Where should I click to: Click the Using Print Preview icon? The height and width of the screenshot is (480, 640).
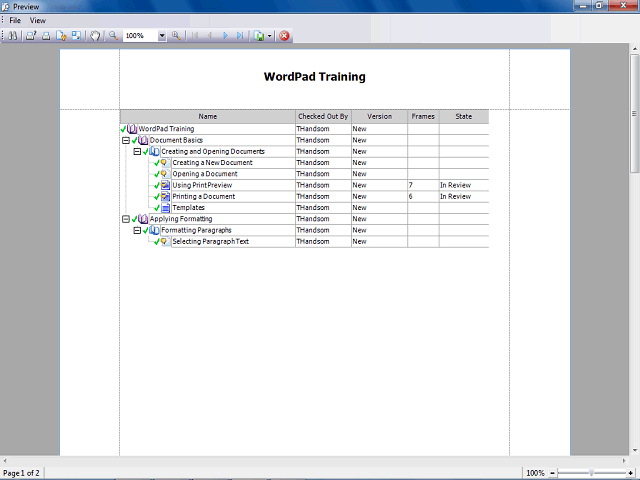(165, 185)
